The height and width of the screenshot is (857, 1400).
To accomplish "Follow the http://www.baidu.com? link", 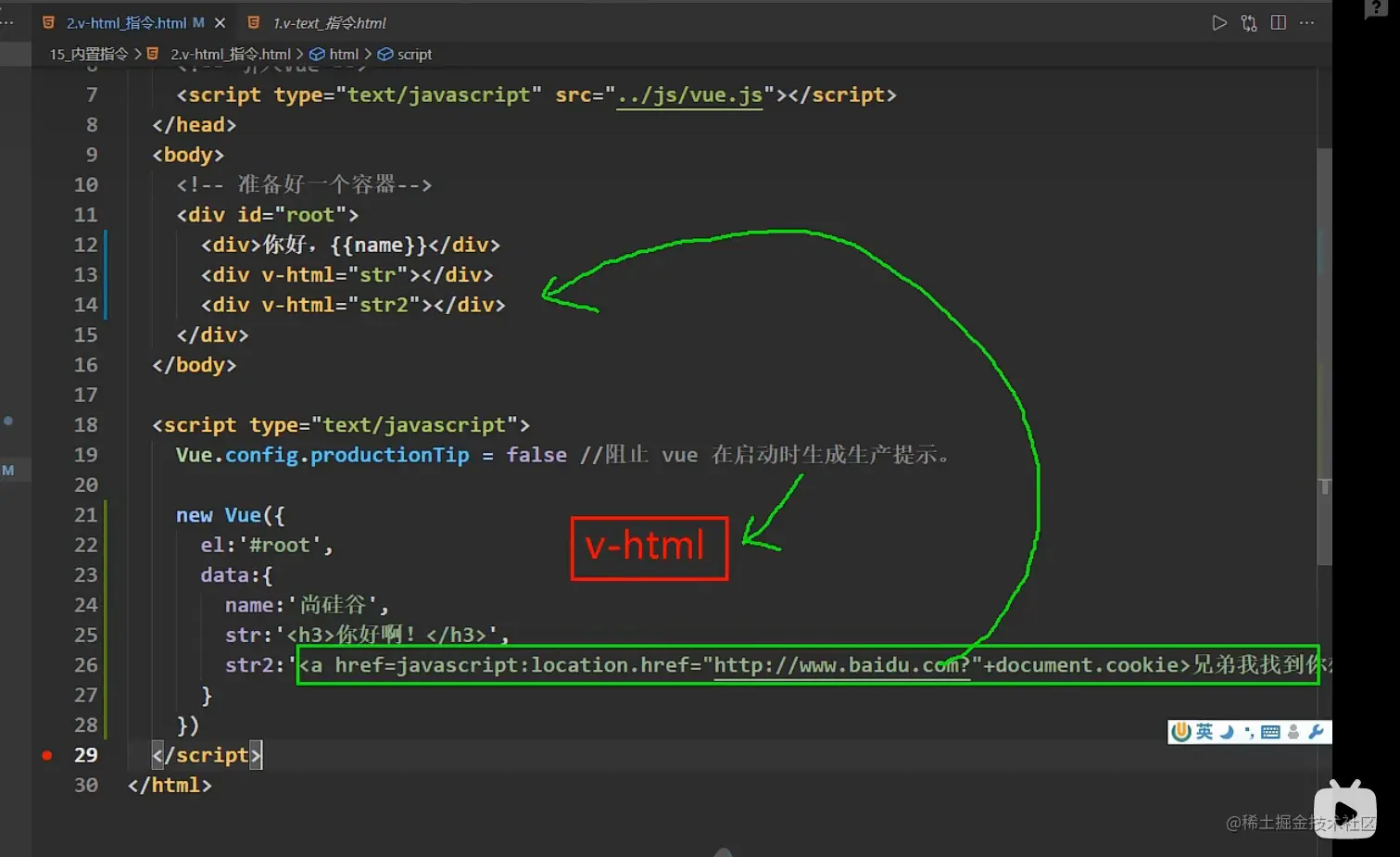I will tap(841, 665).
